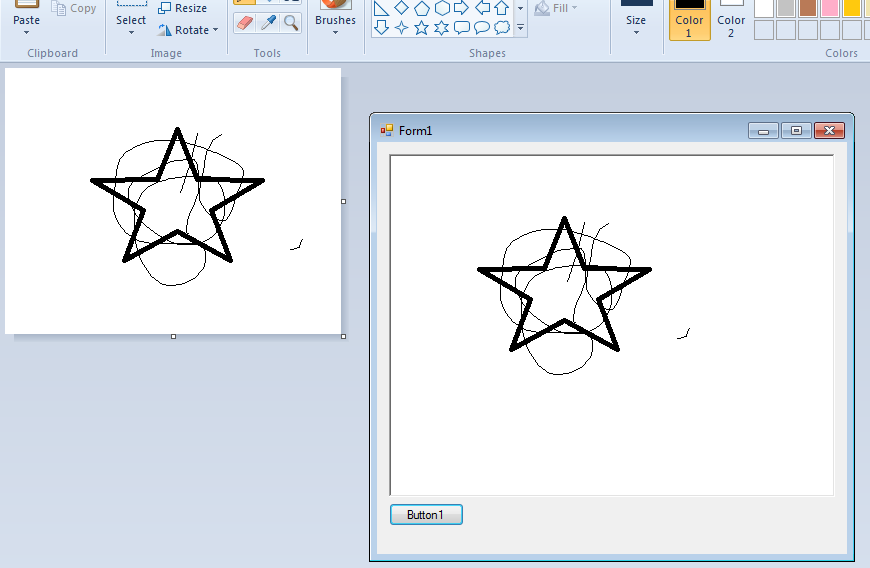Choose the six-point star shape
This screenshot has width=870, height=568.
click(x=442, y=27)
